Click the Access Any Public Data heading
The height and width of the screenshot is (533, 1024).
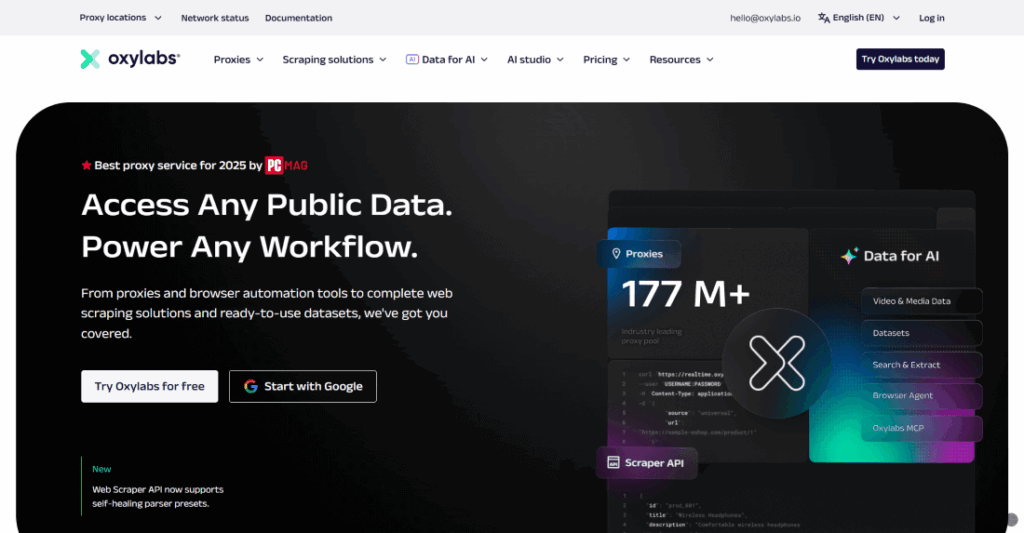tap(266, 205)
